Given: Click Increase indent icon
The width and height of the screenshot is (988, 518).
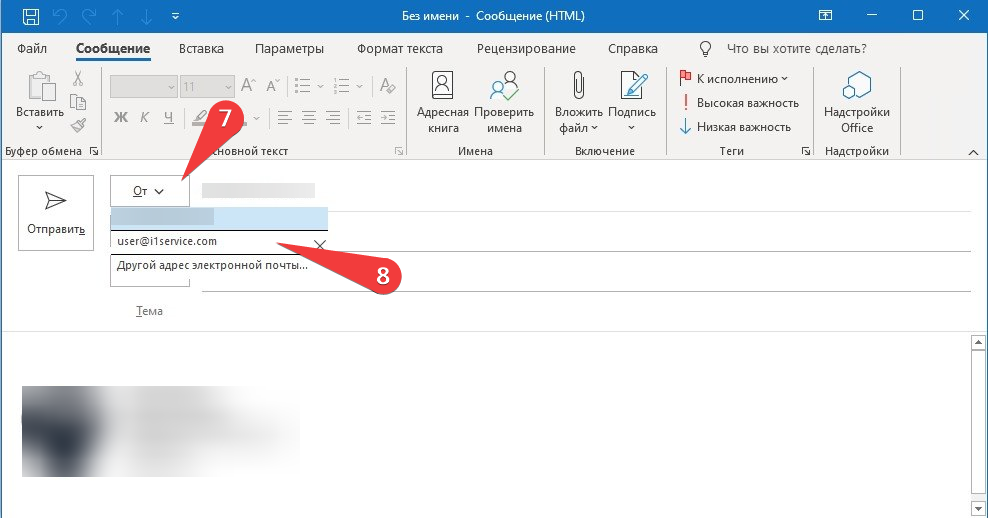Looking at the screenshot, I should 388,117.
